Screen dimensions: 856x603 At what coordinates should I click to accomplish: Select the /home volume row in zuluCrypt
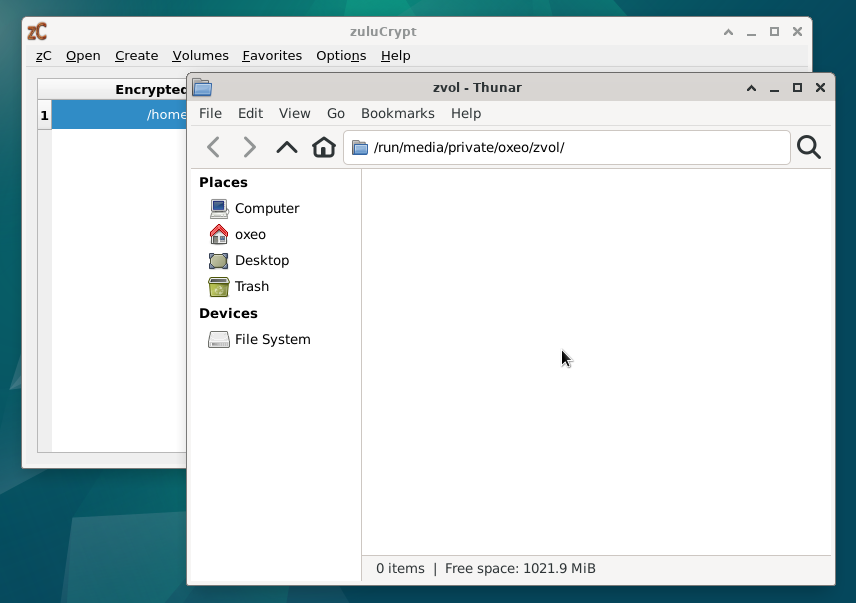[119, 115]
